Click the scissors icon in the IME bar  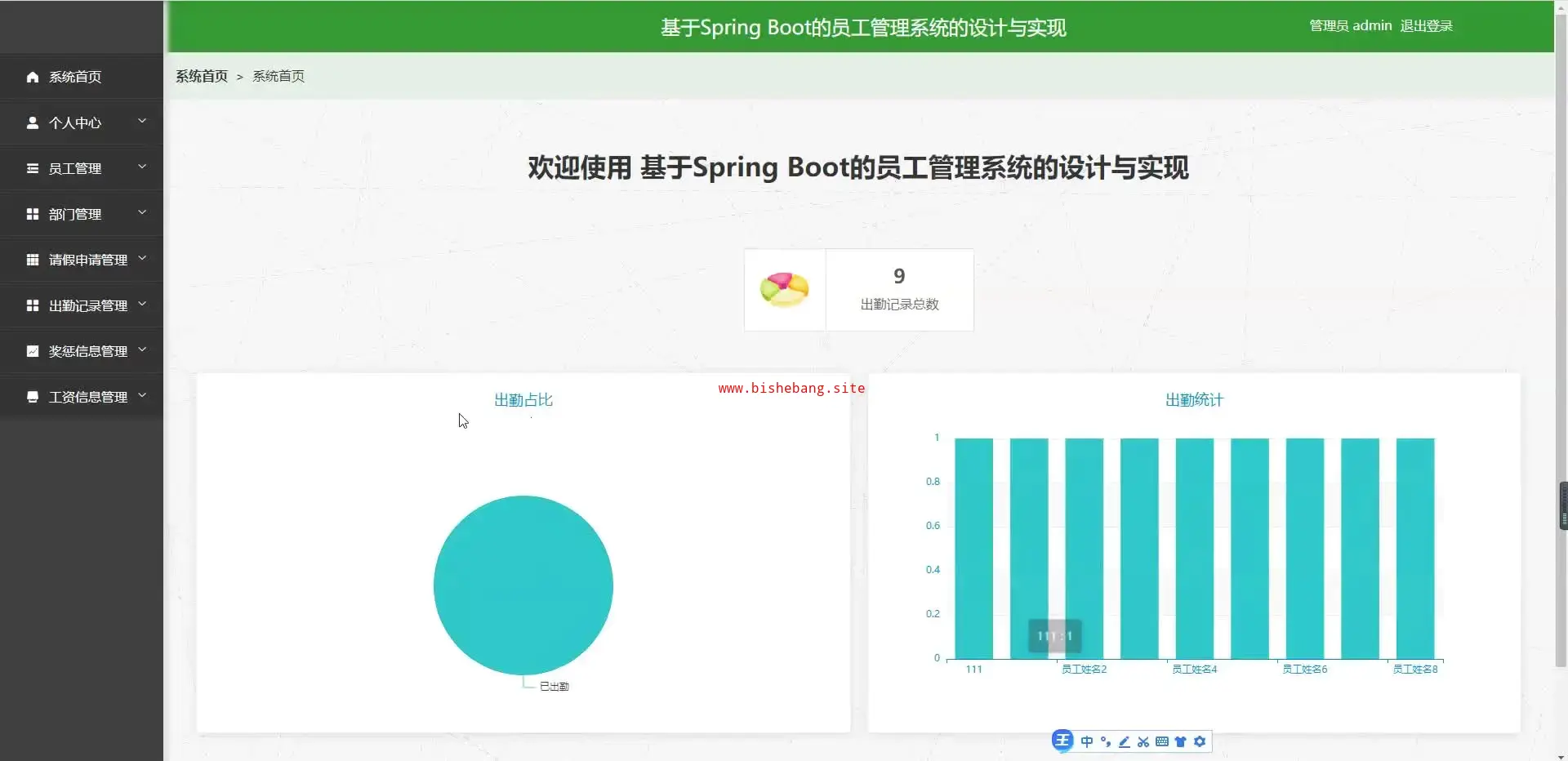pos(1143,741)
